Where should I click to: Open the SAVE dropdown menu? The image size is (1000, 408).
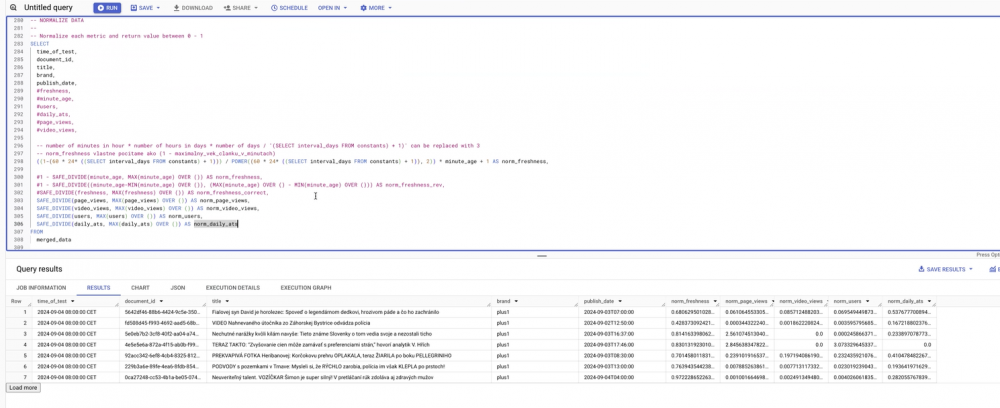click(x=145, y=7)
